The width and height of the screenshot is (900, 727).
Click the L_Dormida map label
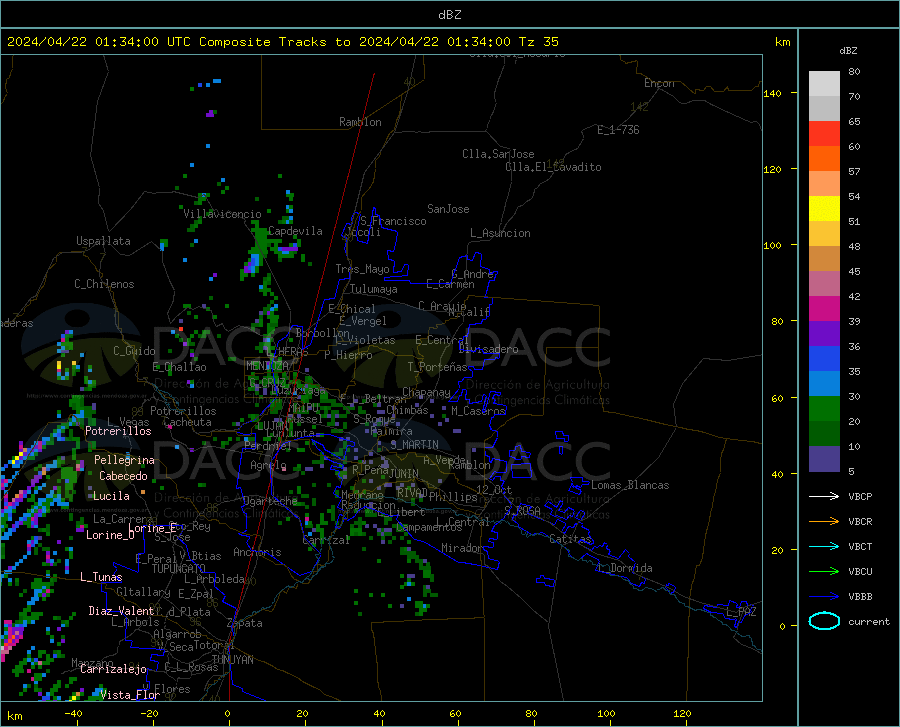(624, 568)
